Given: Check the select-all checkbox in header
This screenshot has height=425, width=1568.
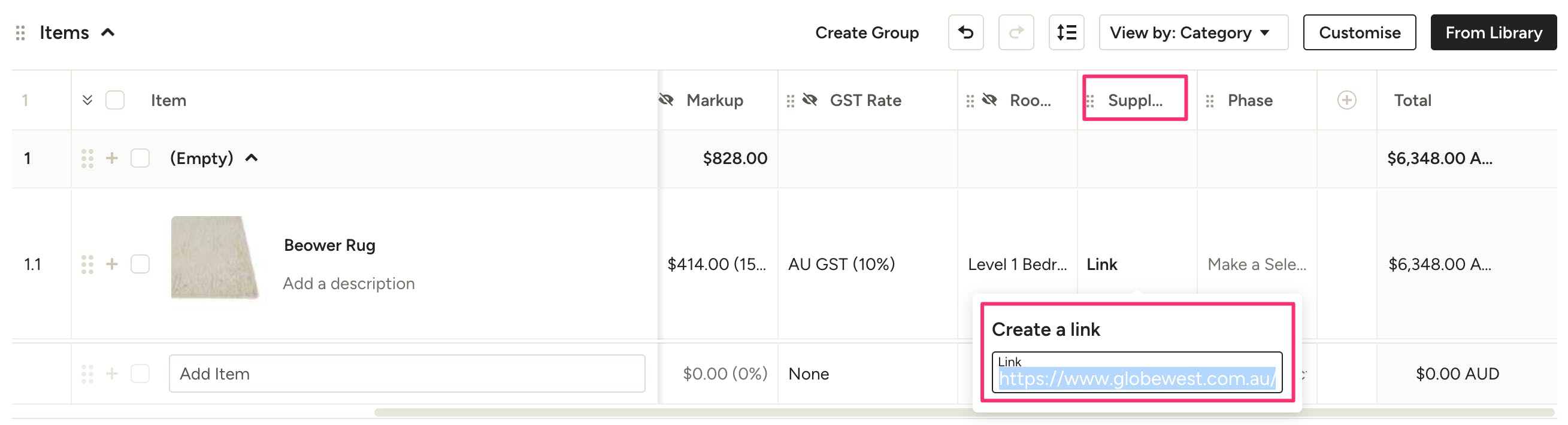Looking at the screenshot, I should click(x=115, y=101).
